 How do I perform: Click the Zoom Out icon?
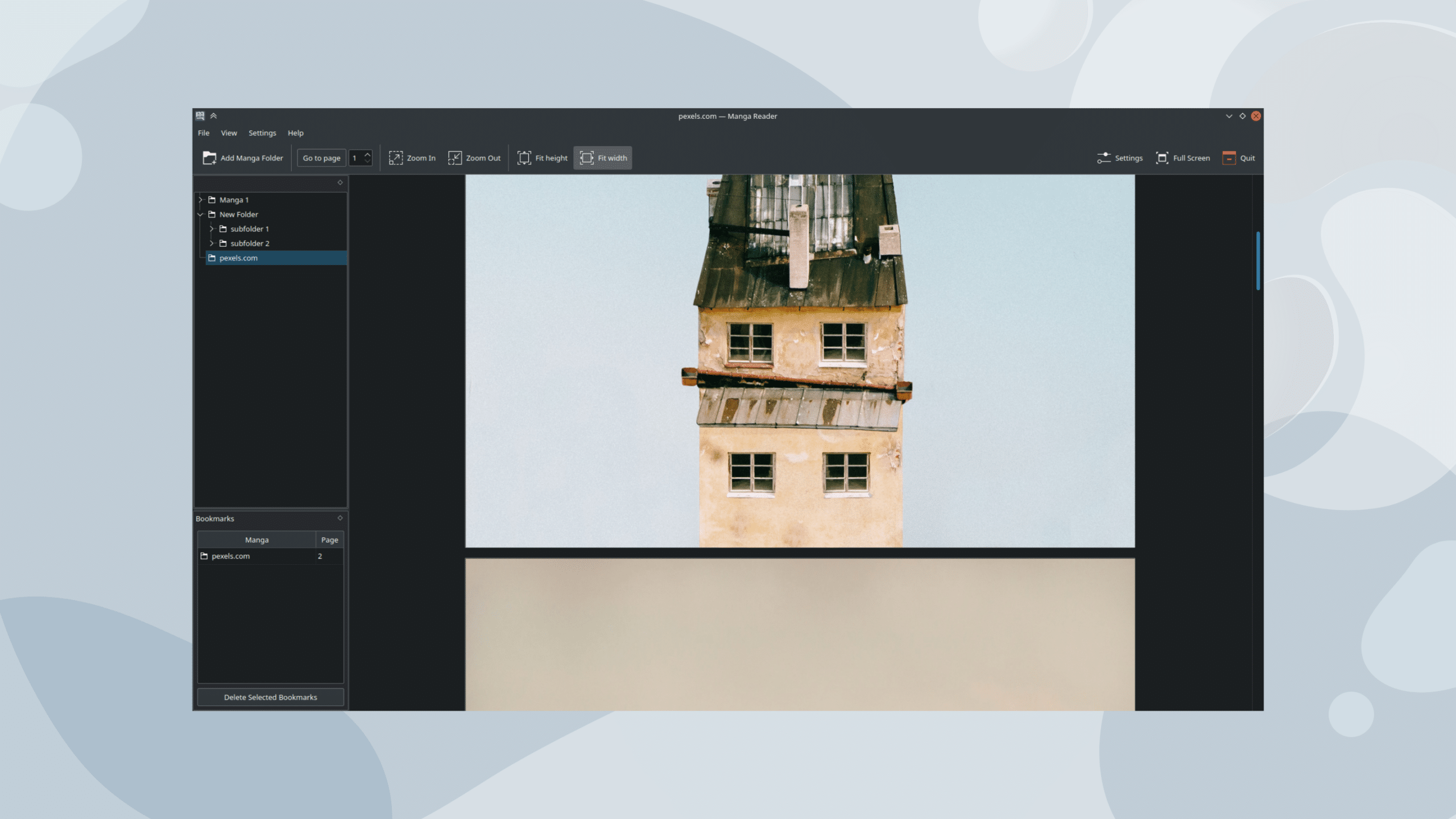(x=455, y=158)
